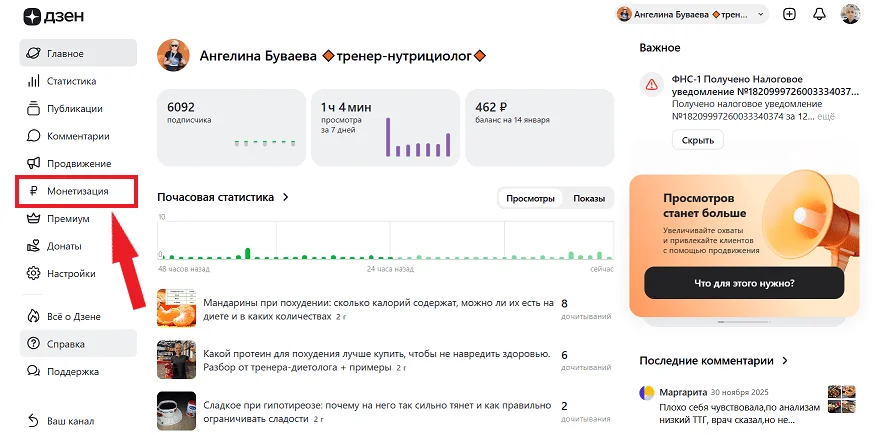Click the Поддержка chat icon
The height and width of the screenshot is (435, 883).
click(34, 371)
